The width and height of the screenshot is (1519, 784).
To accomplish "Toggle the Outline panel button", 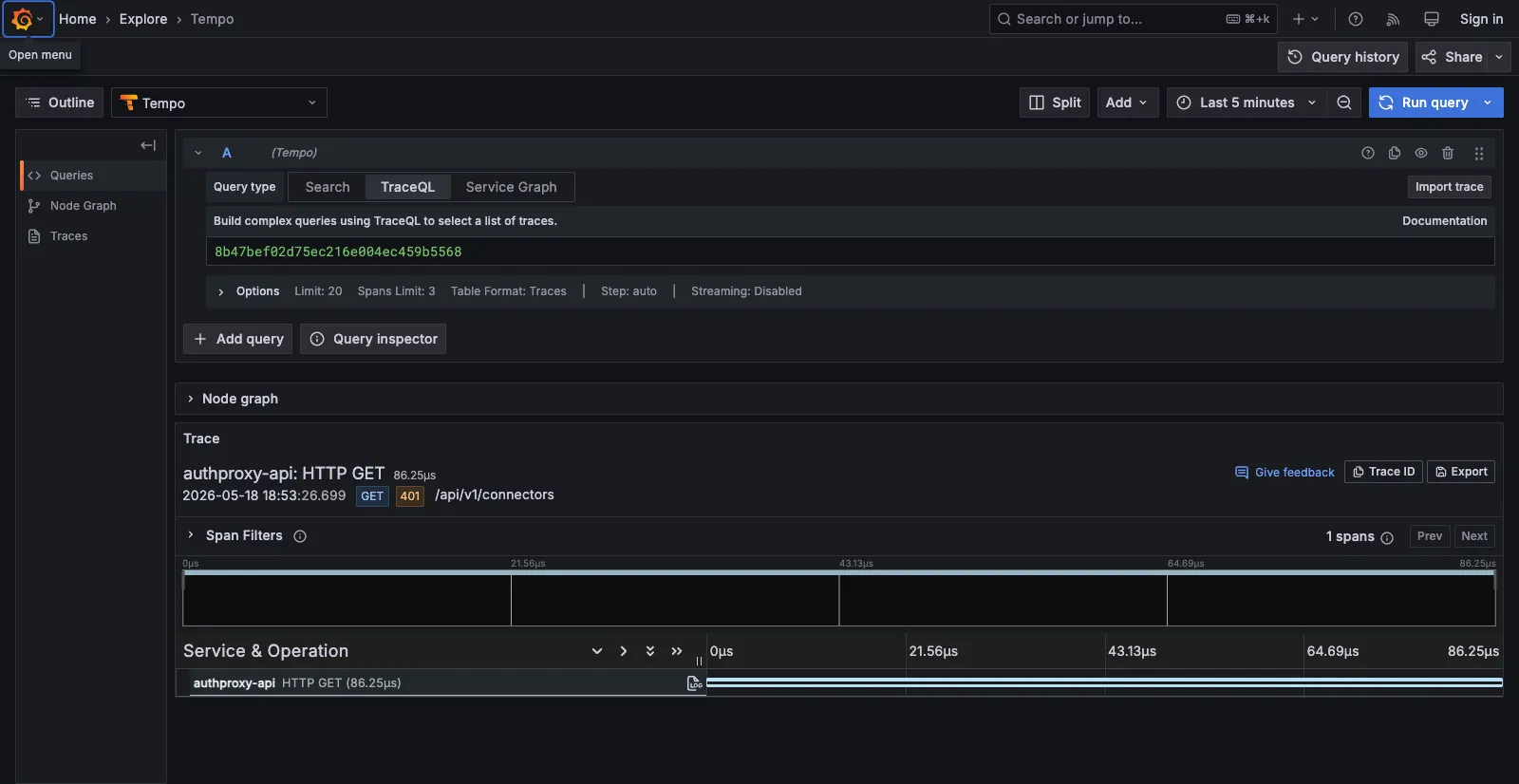I will (60, 103).
